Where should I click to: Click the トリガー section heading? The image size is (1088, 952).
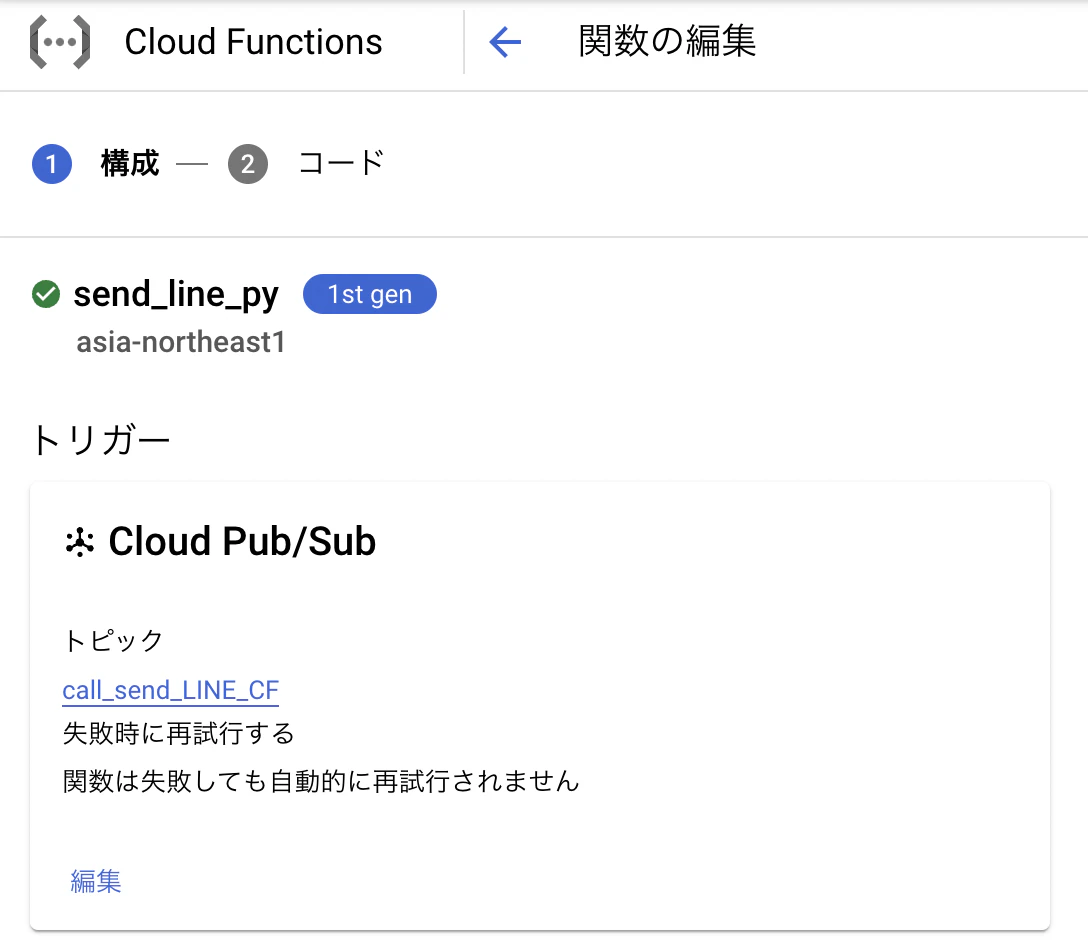101,440
